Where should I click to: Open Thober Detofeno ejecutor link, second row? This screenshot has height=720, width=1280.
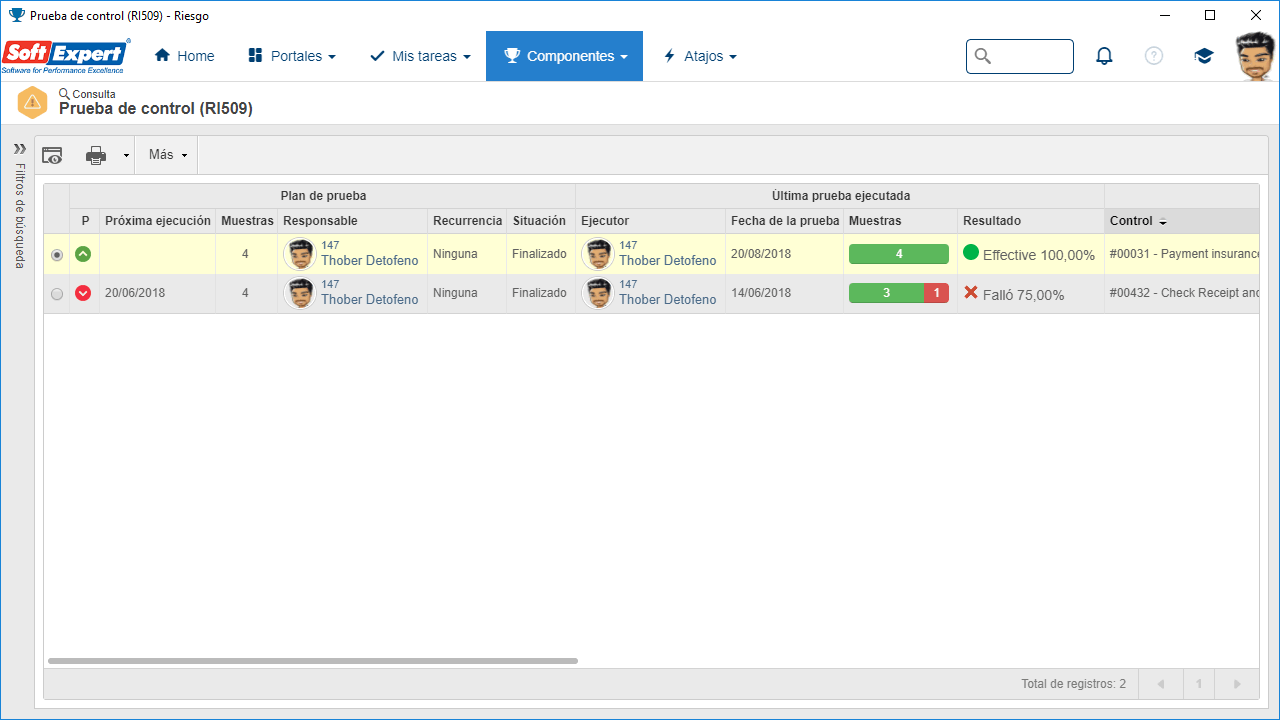[668, 300]
